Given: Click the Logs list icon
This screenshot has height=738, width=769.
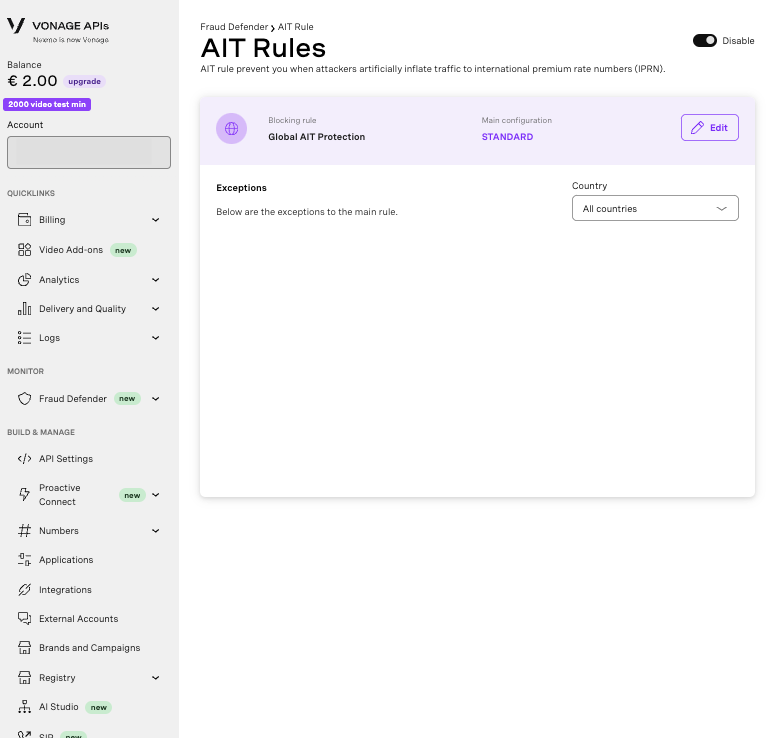Looking at the screenshot, I should pos(25,338).
